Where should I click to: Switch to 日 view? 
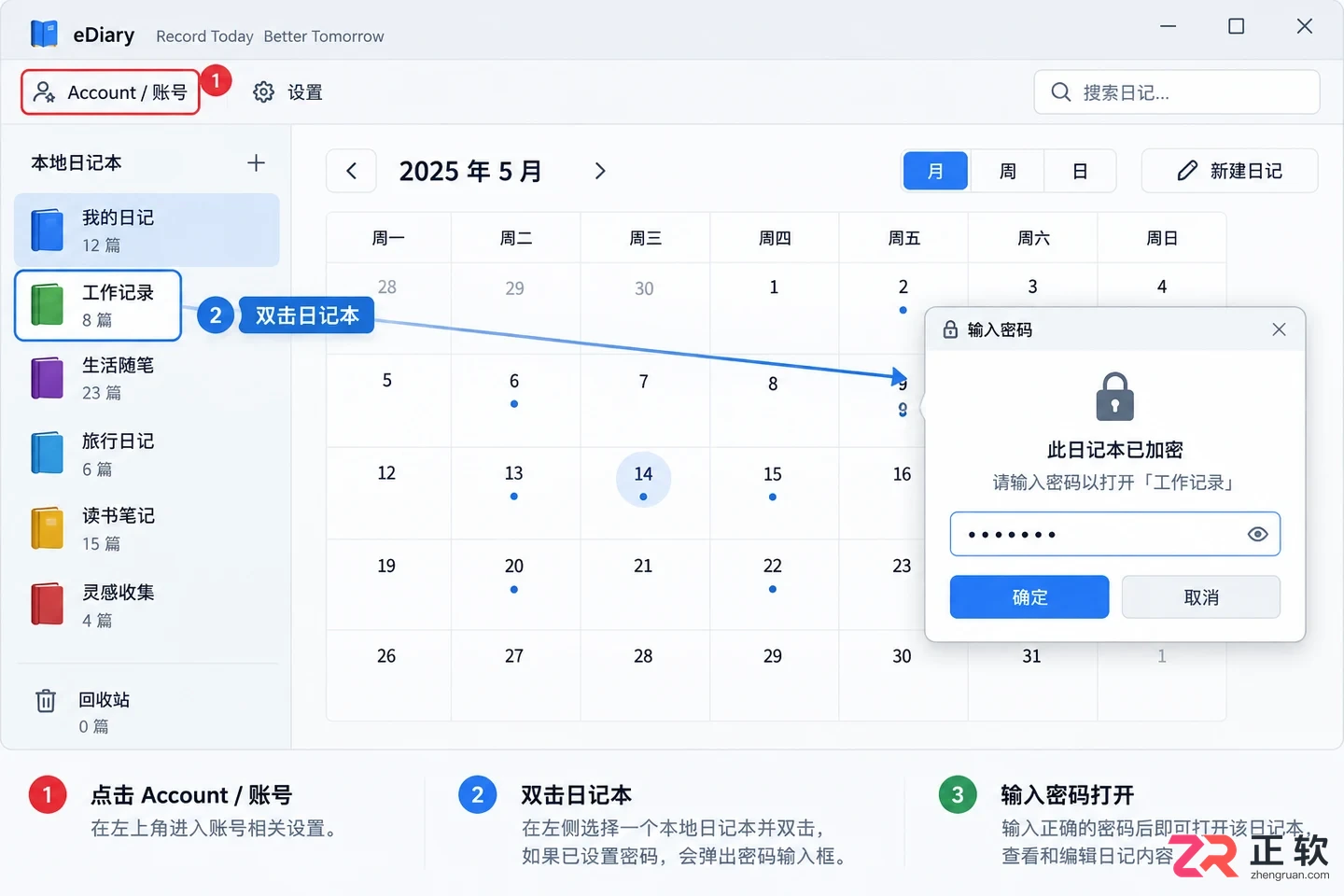(1080, 171)
